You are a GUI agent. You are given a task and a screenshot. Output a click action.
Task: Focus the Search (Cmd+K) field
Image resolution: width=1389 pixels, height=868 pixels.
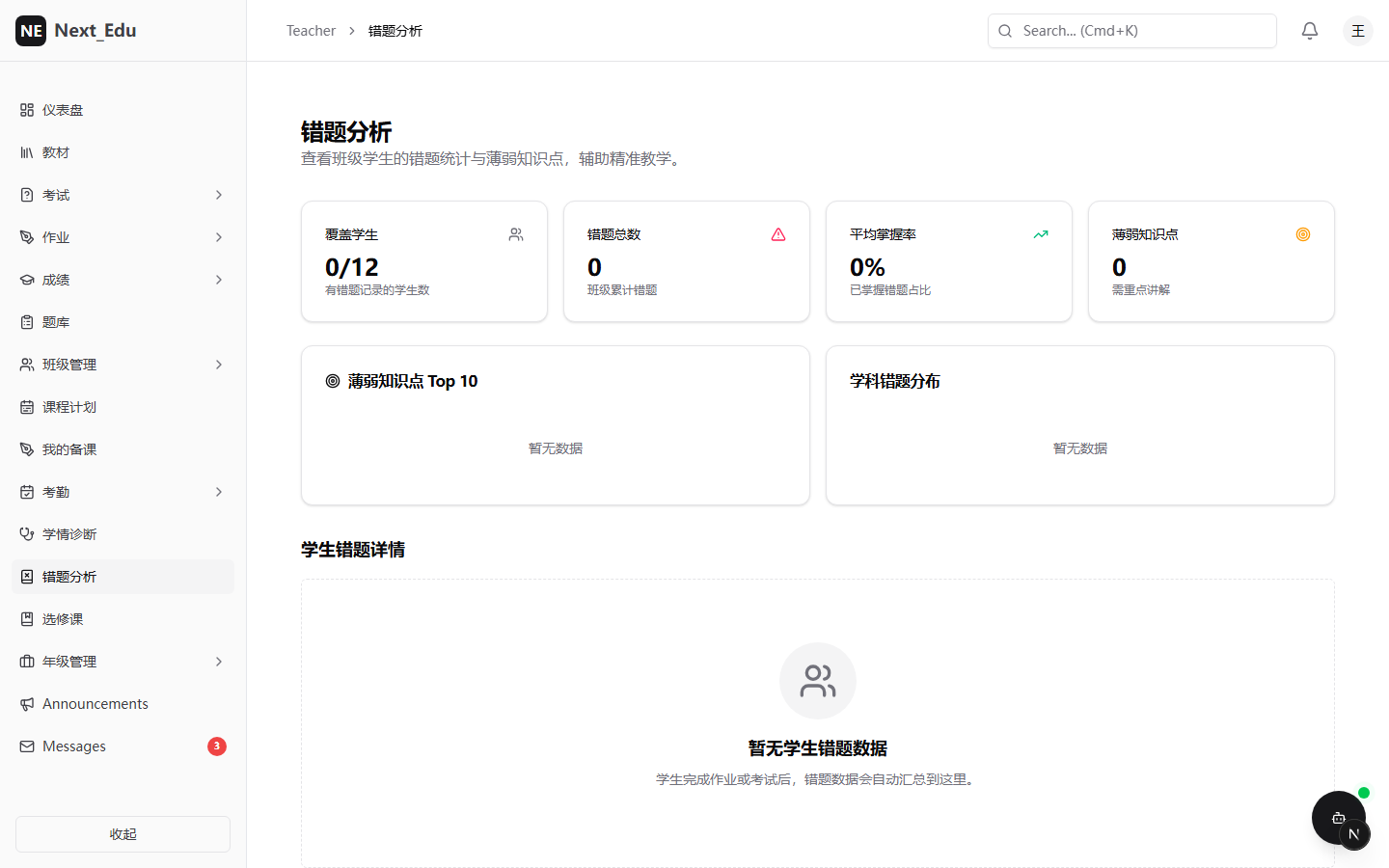point(1132,31)
